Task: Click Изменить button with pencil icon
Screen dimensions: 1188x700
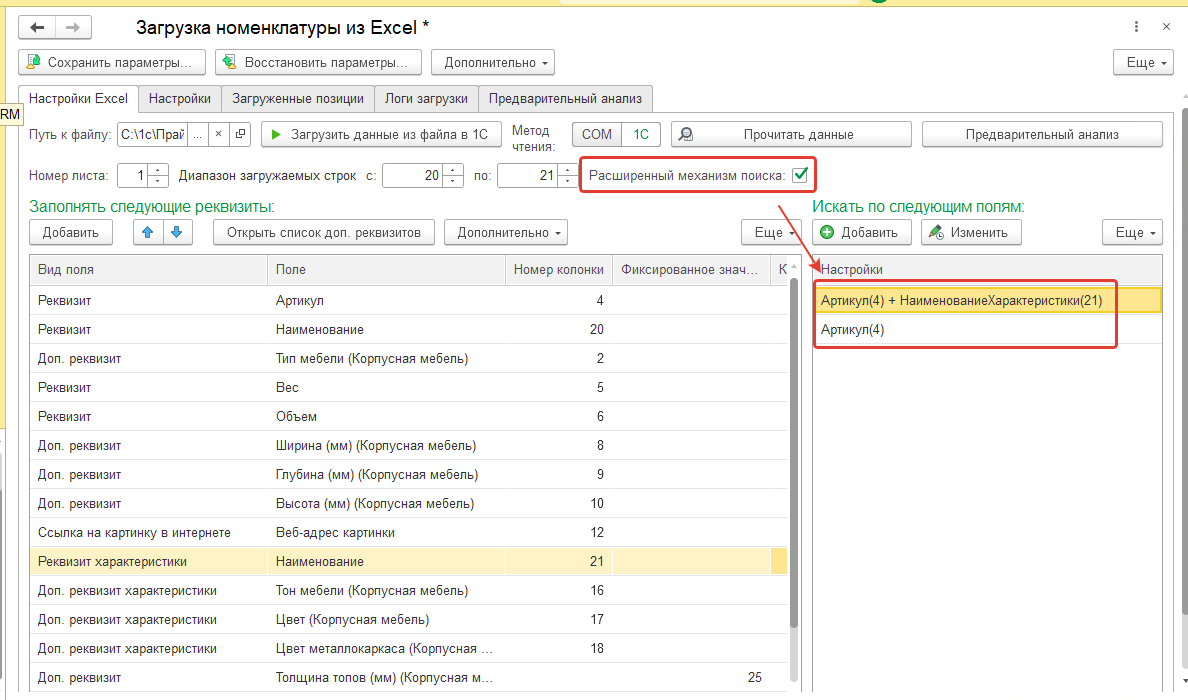Action: (971, 233)
